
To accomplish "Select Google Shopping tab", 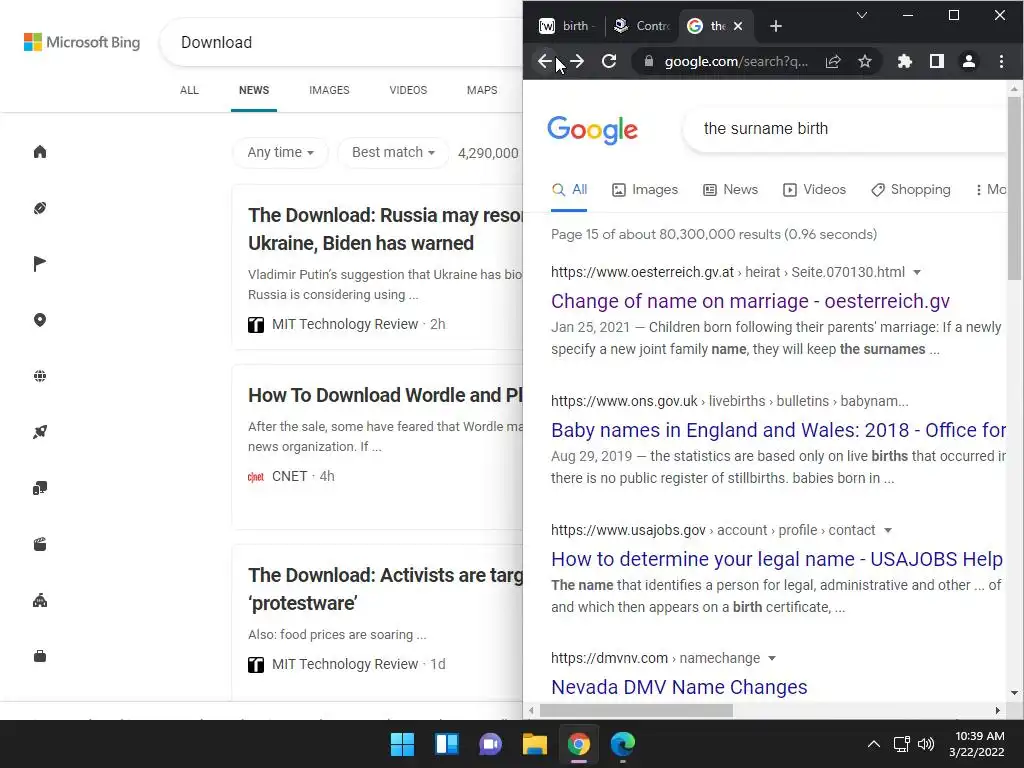I will tap(911, 189).
